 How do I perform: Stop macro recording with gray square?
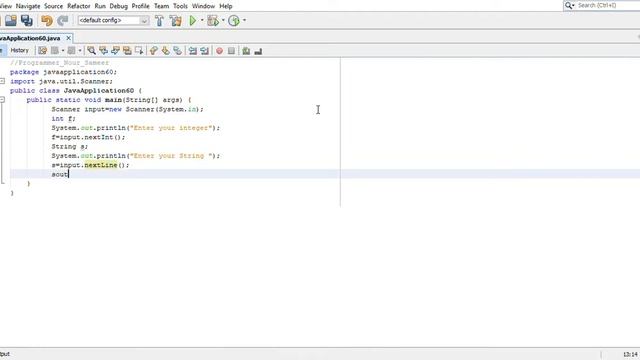coord(231,51)
